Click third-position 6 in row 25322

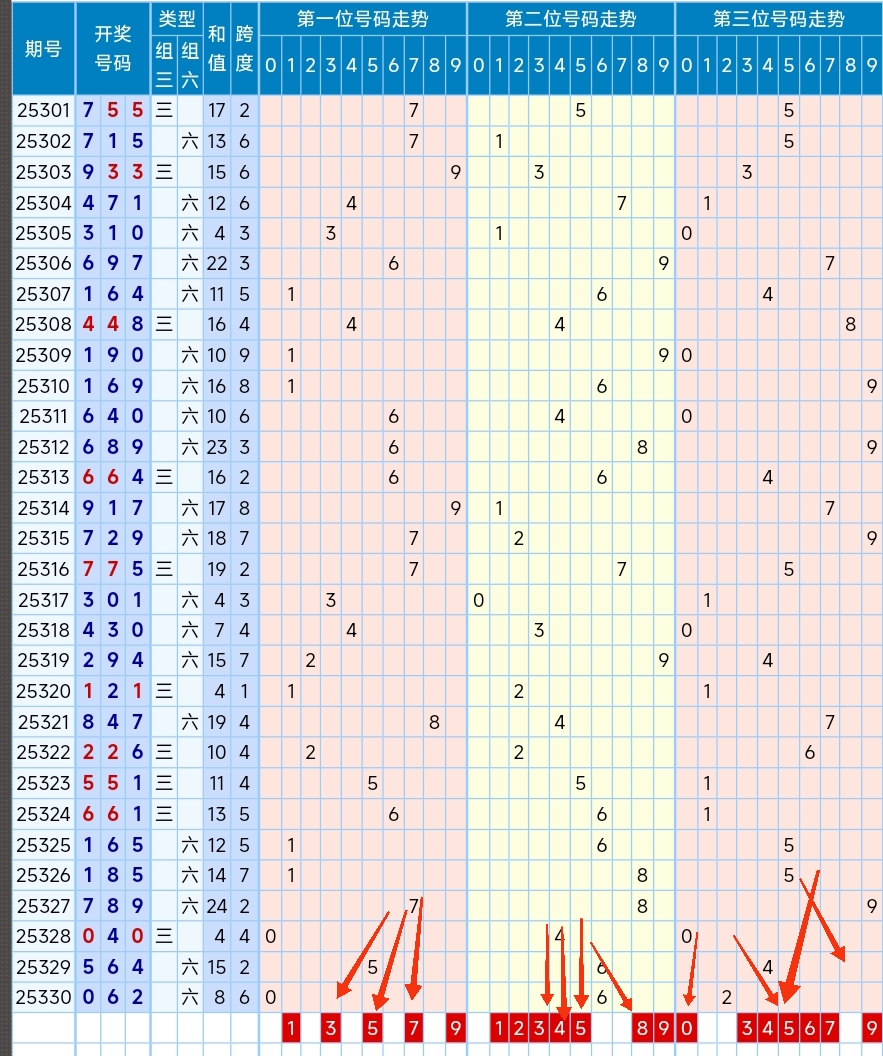pyautogui.click(x=810, y=752)
